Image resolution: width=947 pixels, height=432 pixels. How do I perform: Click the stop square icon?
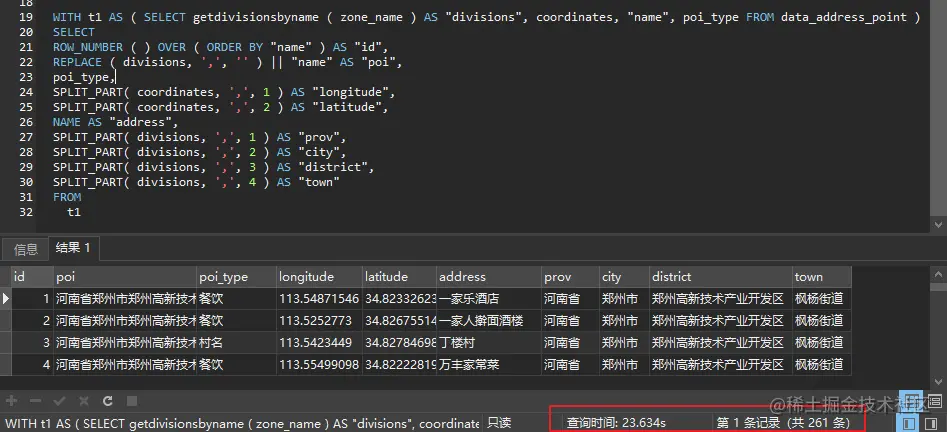132,401
